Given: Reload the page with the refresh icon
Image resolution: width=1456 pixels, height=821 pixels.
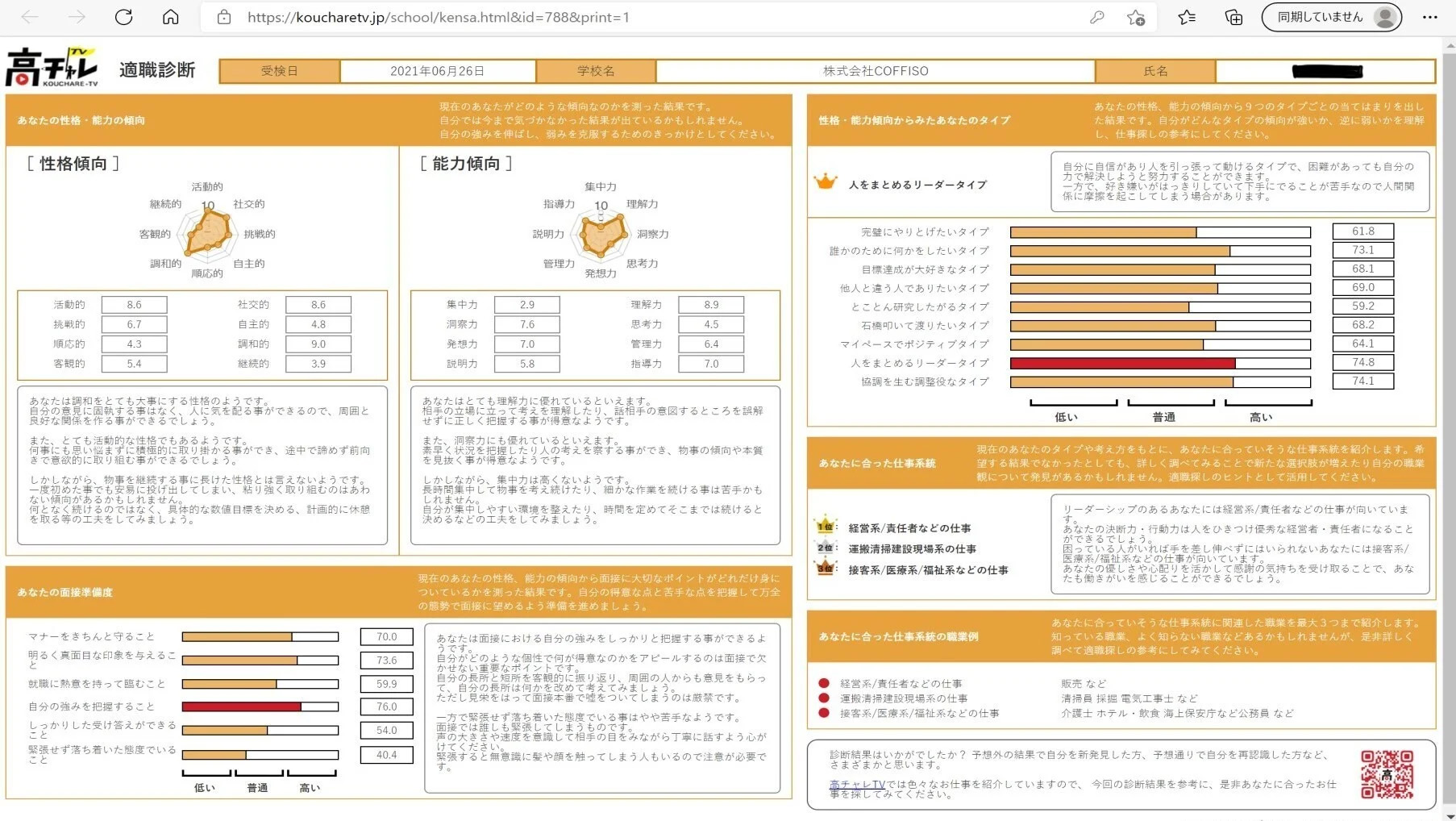Looking at the screenshot, I should (x=123, y=17).
